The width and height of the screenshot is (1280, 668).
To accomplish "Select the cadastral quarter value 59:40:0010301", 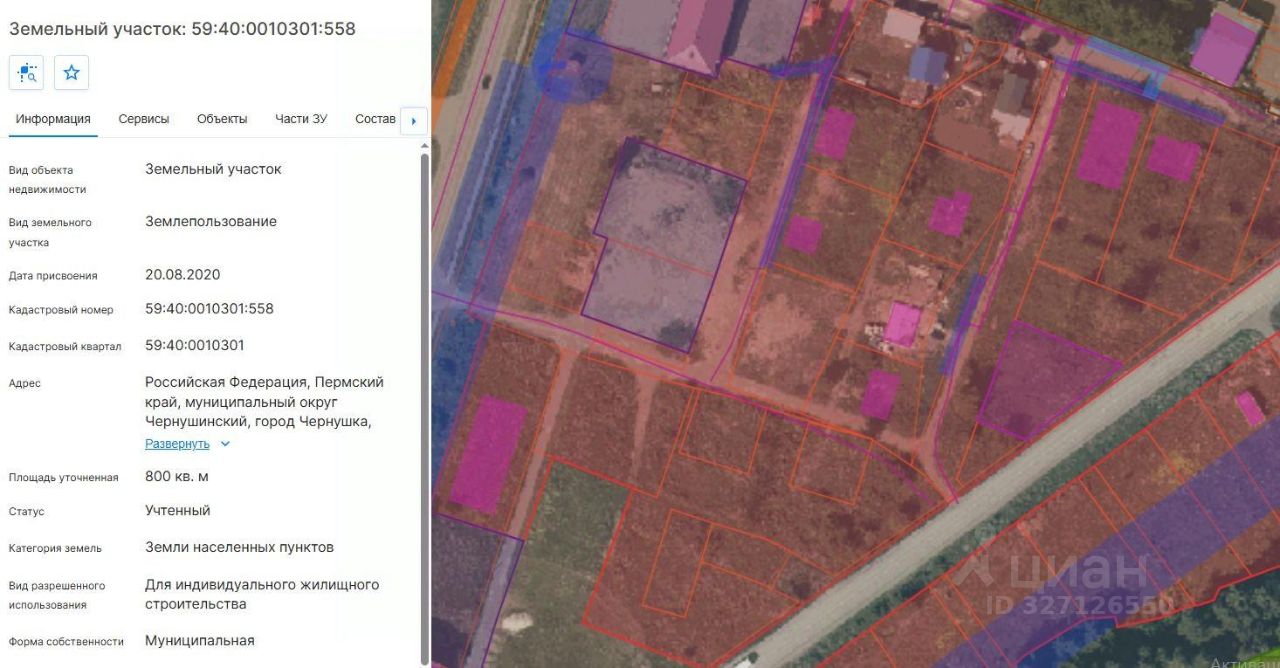I will click(195, 345).
